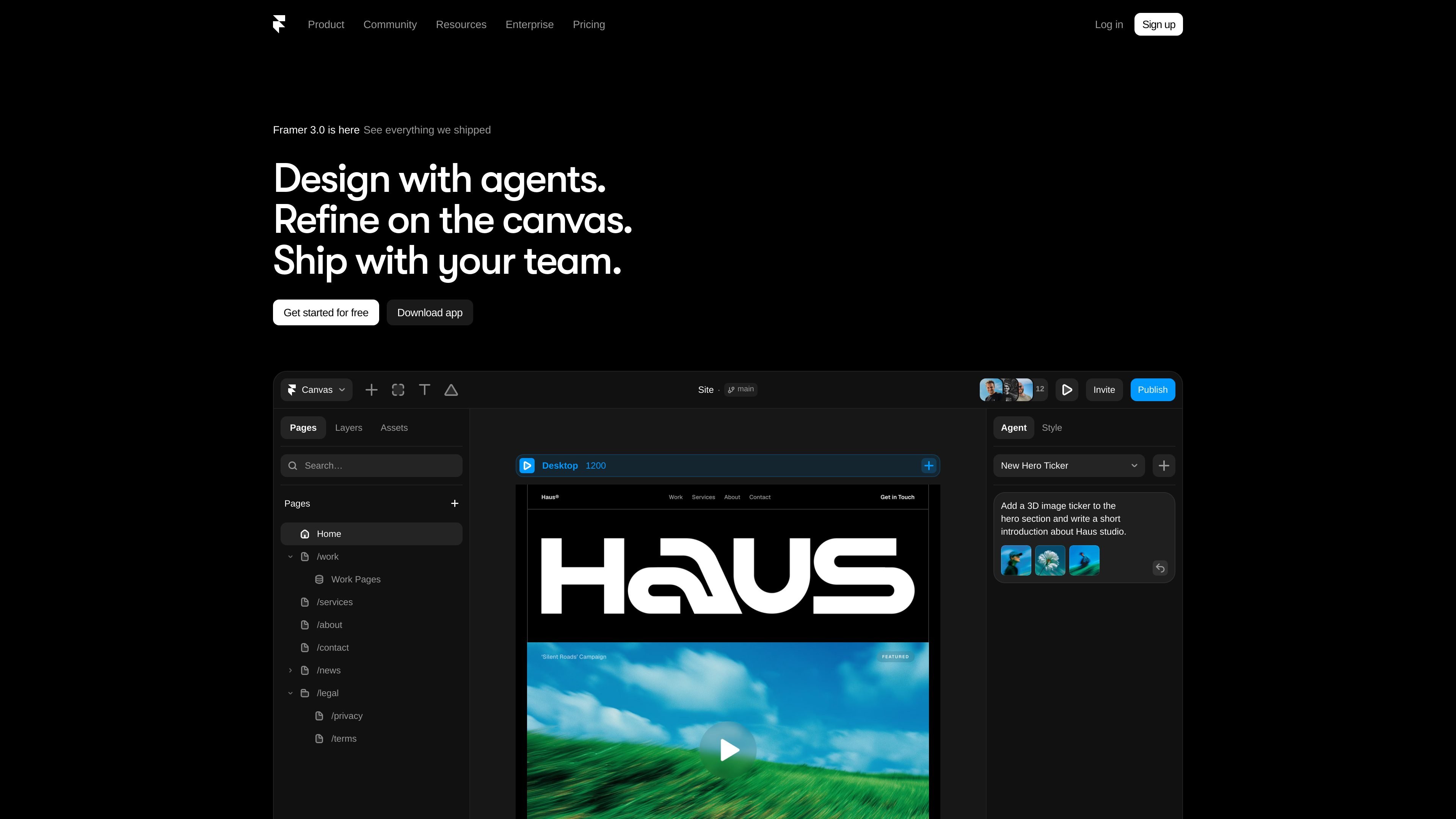Screen dimensions: 1456x819
Task: Open See everything we shipped link
Action: [427, 130]
